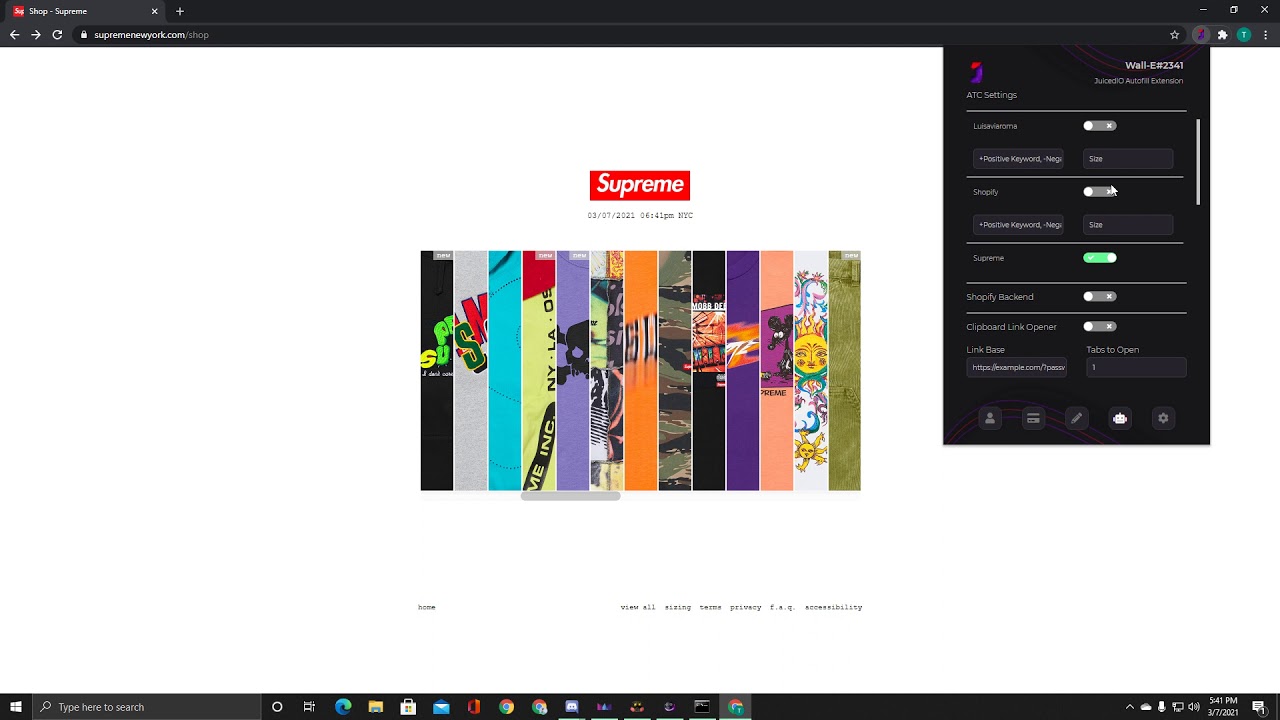Open new browser tab
Viewport: 1280px width, 720px height.
click(x=180, y=11)
